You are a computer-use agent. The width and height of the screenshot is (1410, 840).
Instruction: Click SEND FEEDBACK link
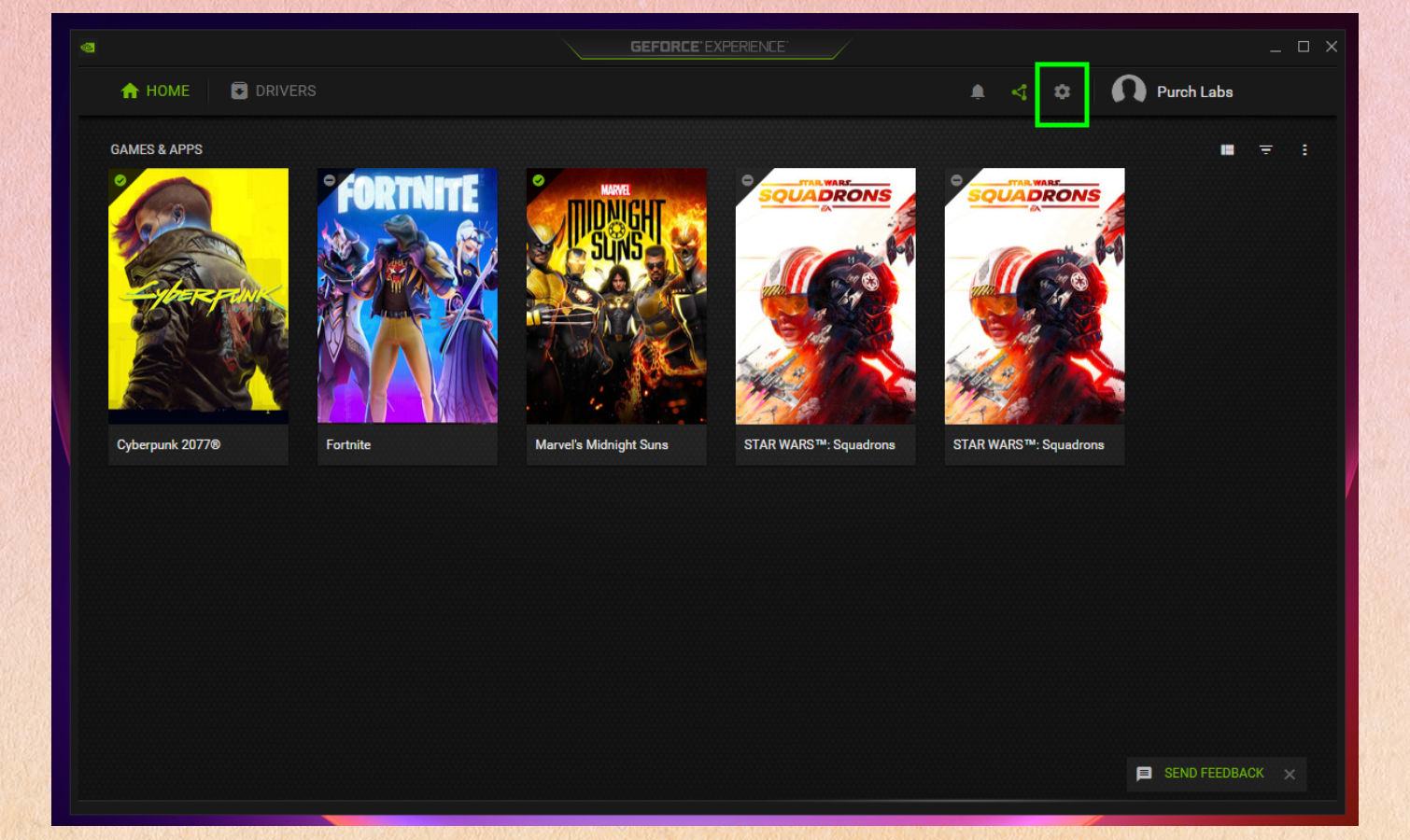pos(1214,773)
